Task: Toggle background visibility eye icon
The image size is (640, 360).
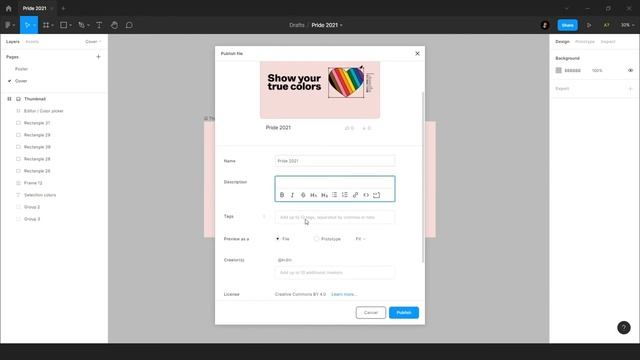Action: [x=630, y=71]
